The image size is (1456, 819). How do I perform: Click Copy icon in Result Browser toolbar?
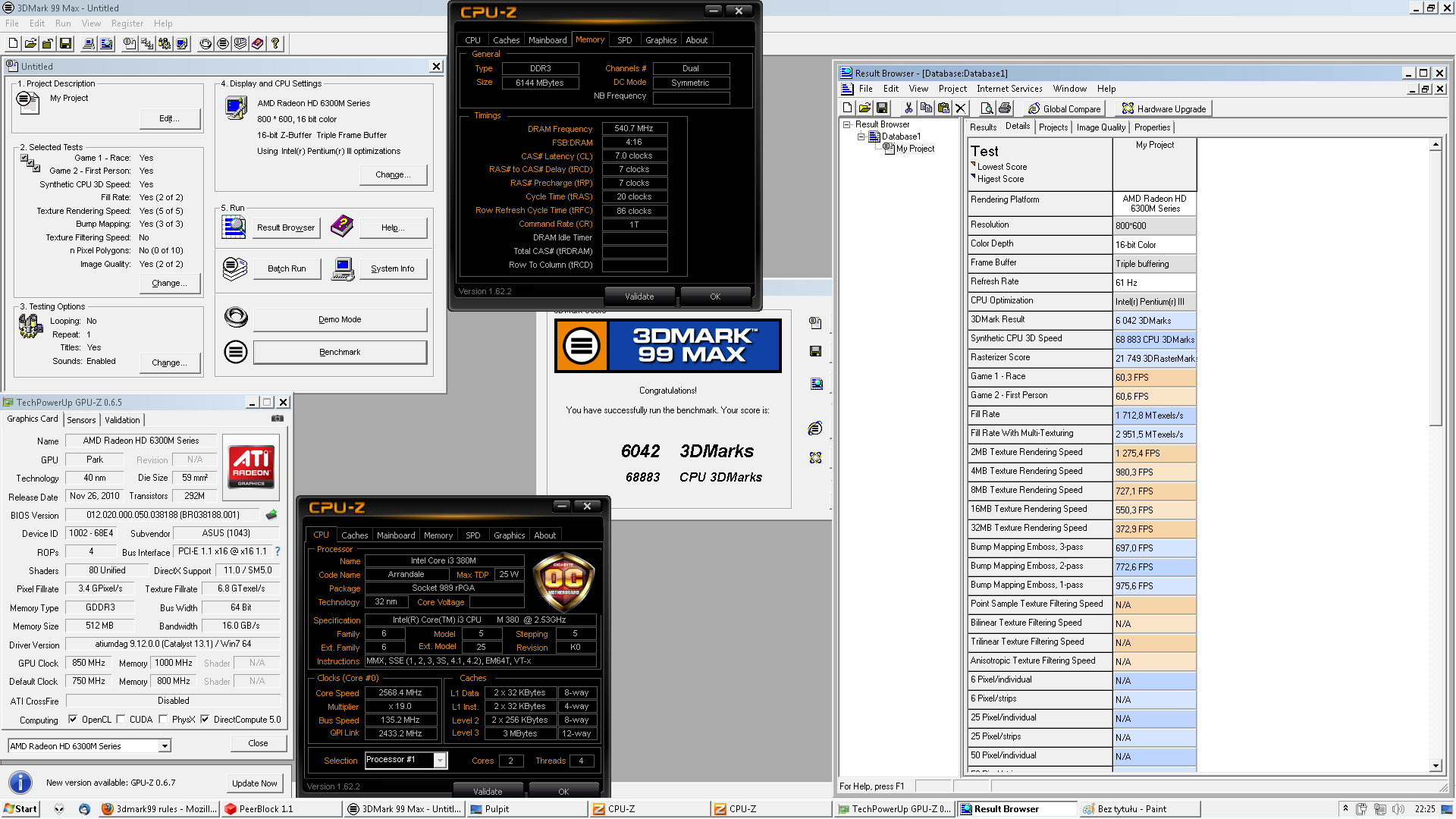(x=926, y=108)
